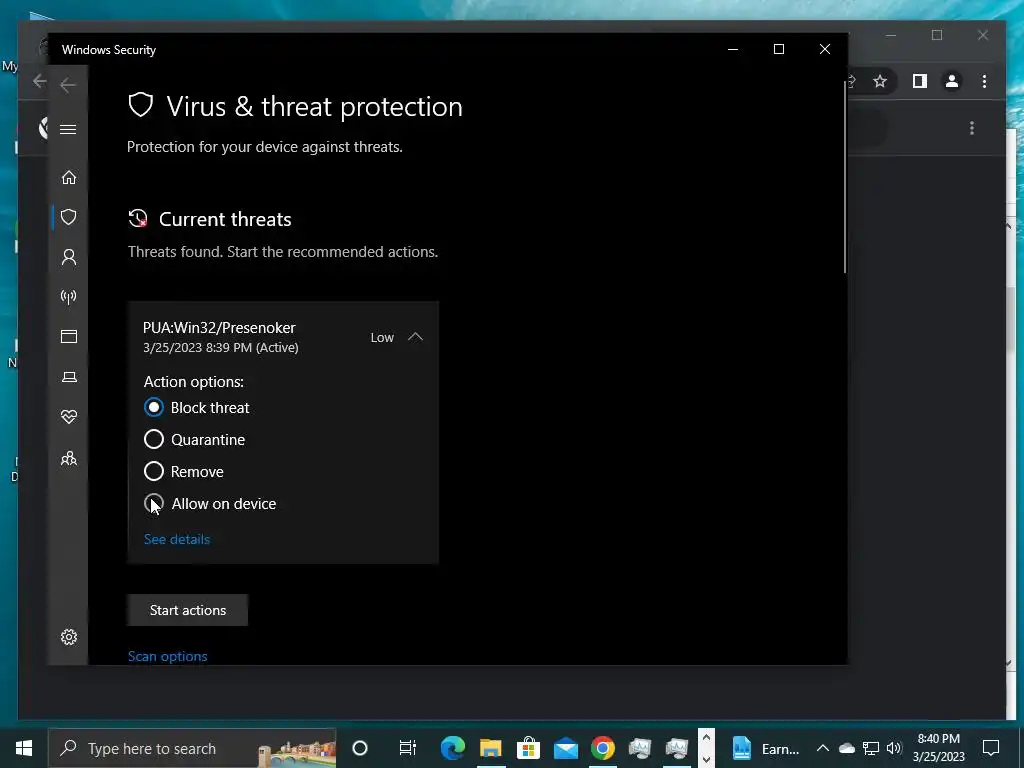Click the taskbar overflow up arrow
The width and height of the screenshot is (1024, 768).
(x=706, y=739)
